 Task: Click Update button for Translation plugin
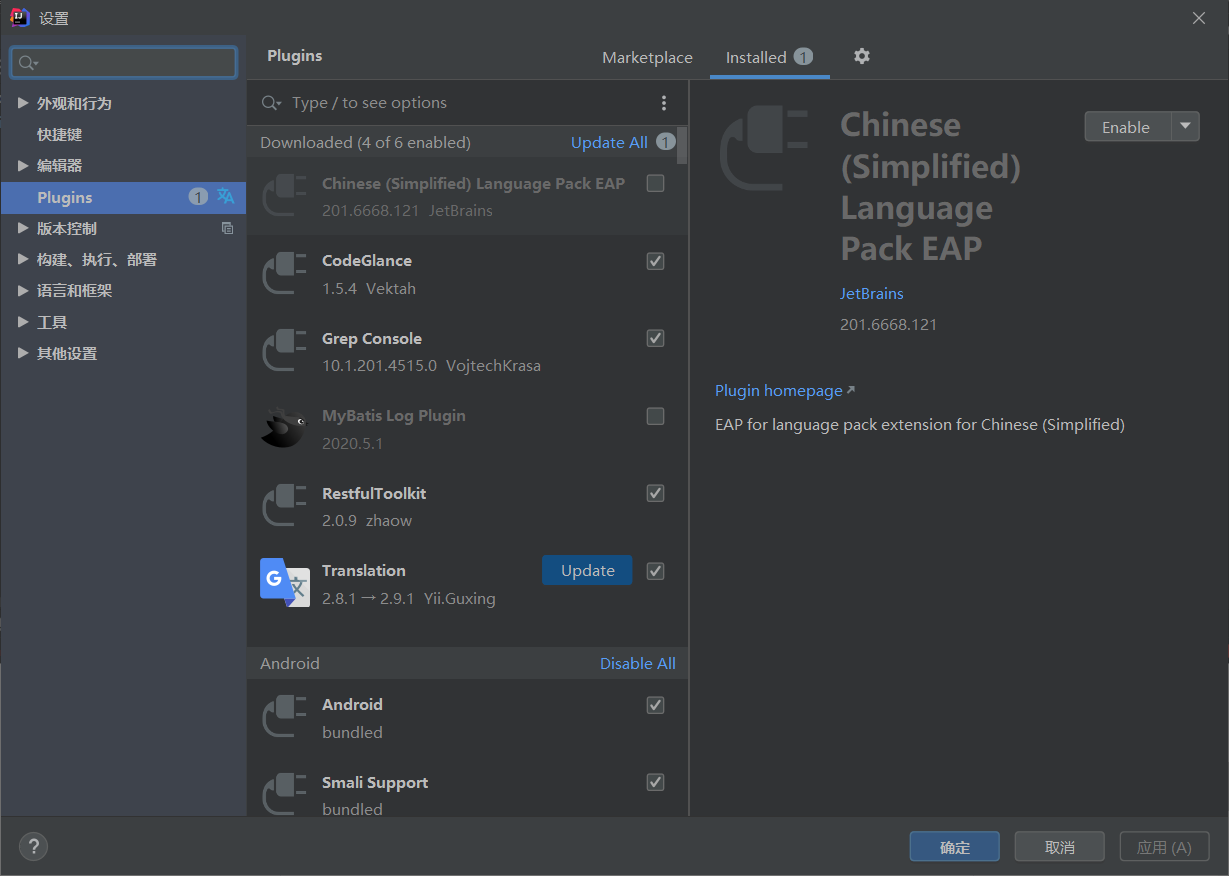tap(587, 570)
